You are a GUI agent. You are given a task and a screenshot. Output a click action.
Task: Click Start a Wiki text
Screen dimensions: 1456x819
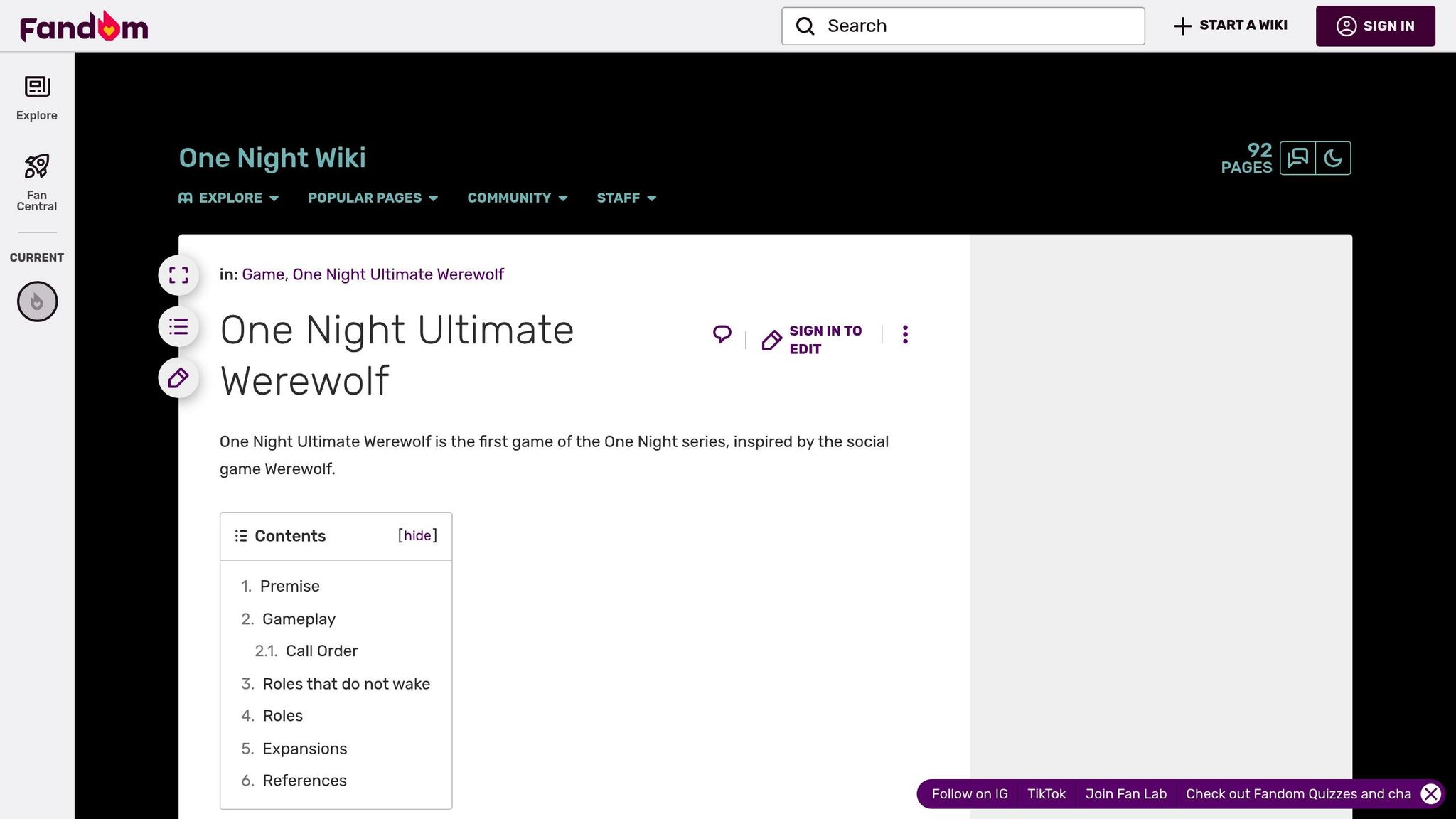pos(1243,25)
